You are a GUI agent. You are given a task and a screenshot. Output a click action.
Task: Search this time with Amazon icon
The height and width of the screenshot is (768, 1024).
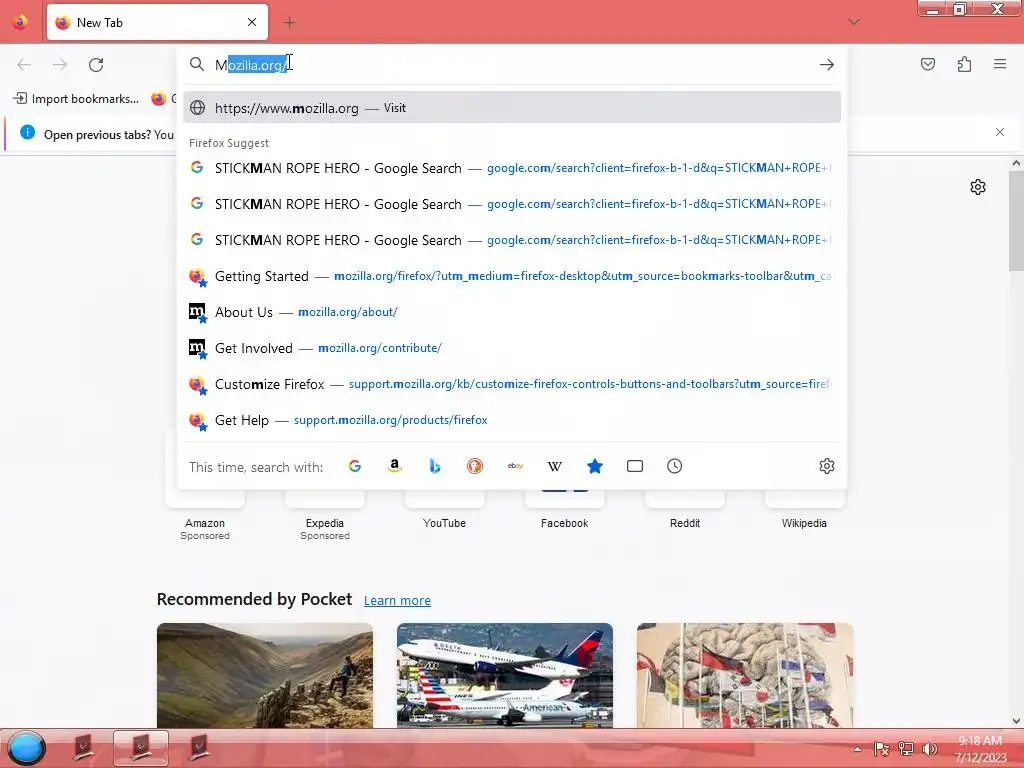pos(394,466)
